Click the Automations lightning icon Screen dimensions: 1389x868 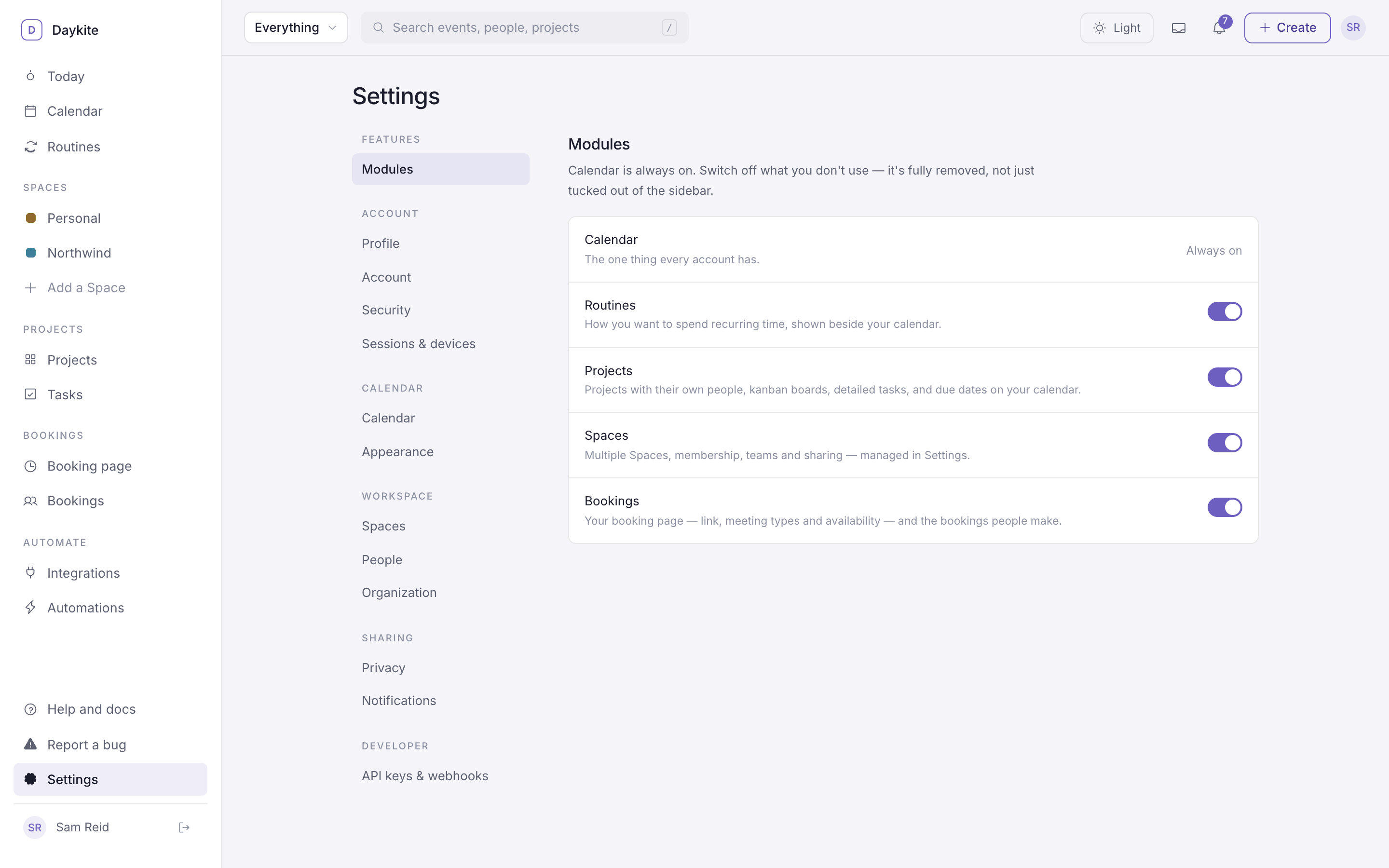(x=30, y=608)
